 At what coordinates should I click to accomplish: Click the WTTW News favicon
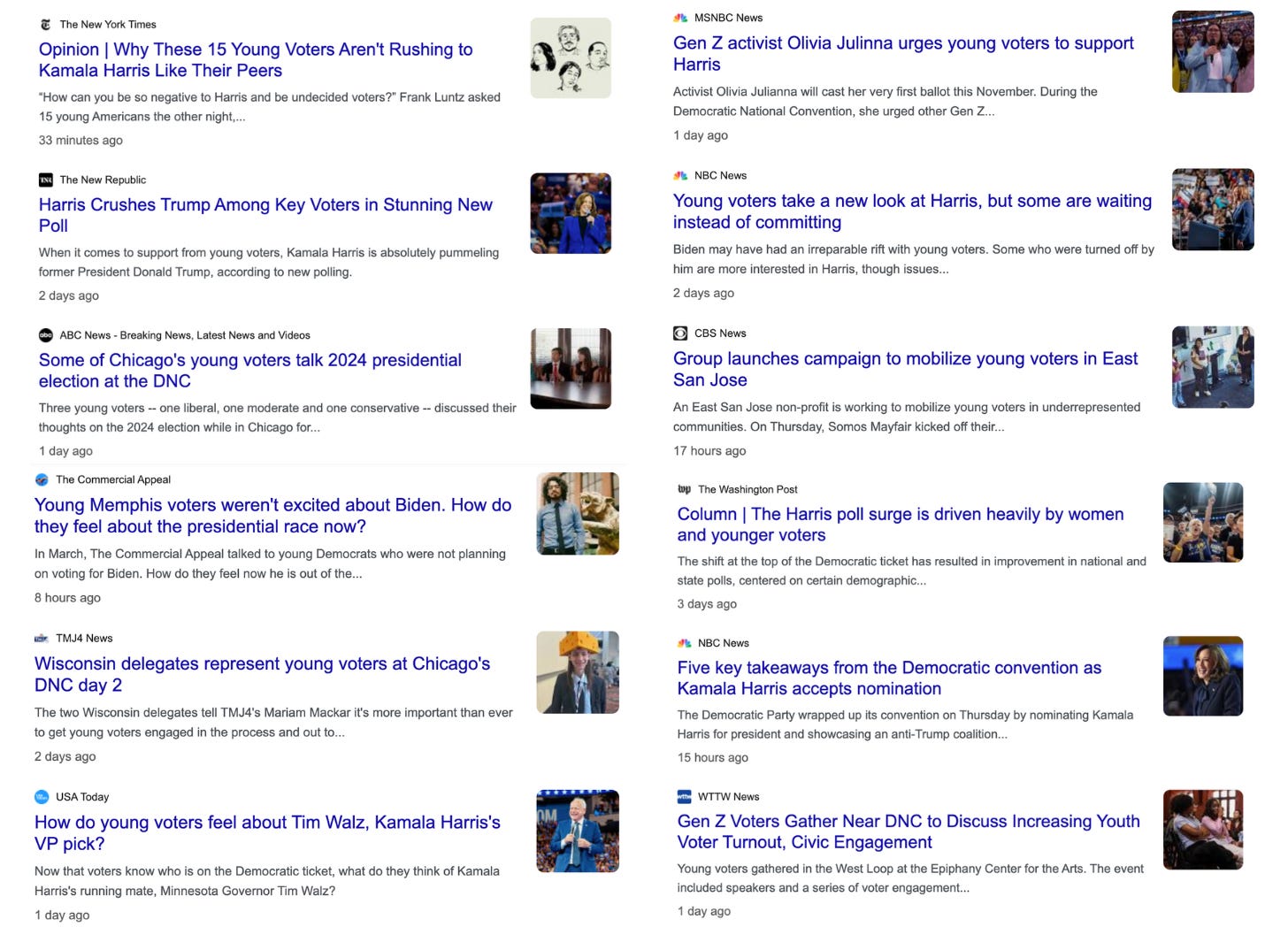tap(685, 796)
